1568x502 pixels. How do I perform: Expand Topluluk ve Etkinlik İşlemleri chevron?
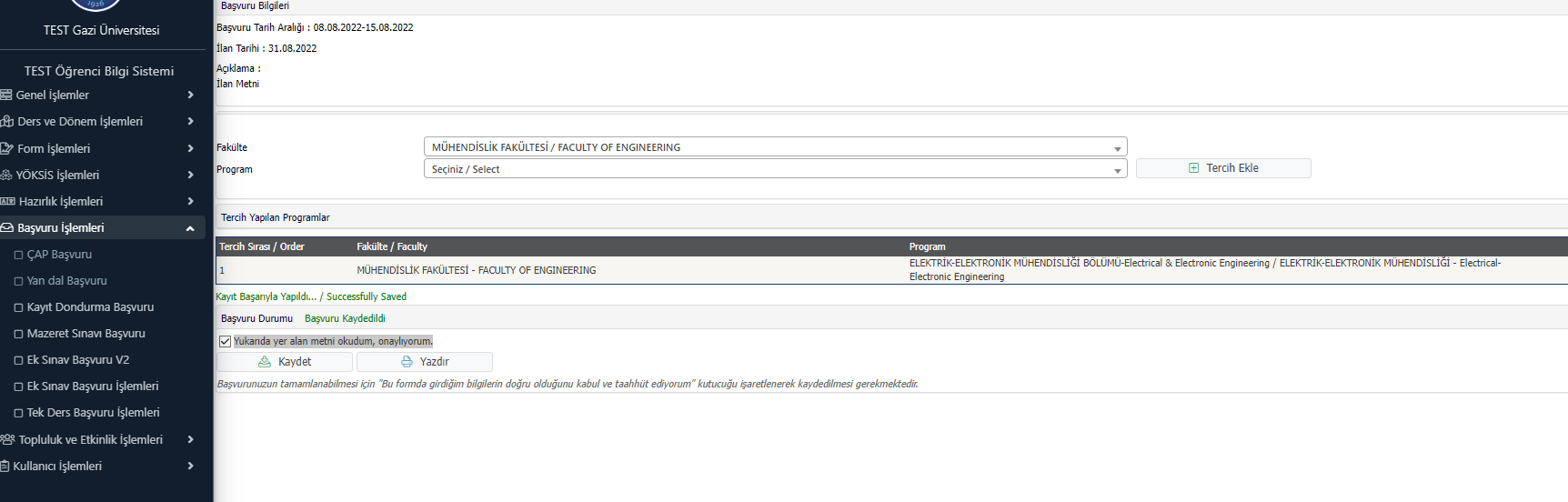coord(190,439)
